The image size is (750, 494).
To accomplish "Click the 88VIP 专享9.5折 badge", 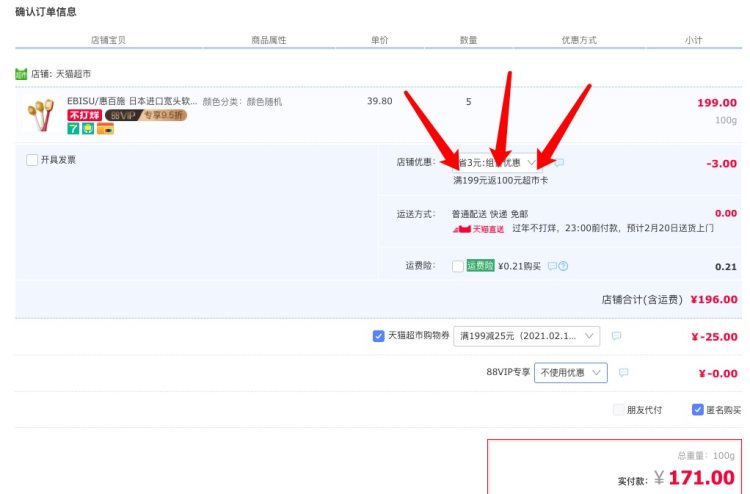I will point(146,115).
